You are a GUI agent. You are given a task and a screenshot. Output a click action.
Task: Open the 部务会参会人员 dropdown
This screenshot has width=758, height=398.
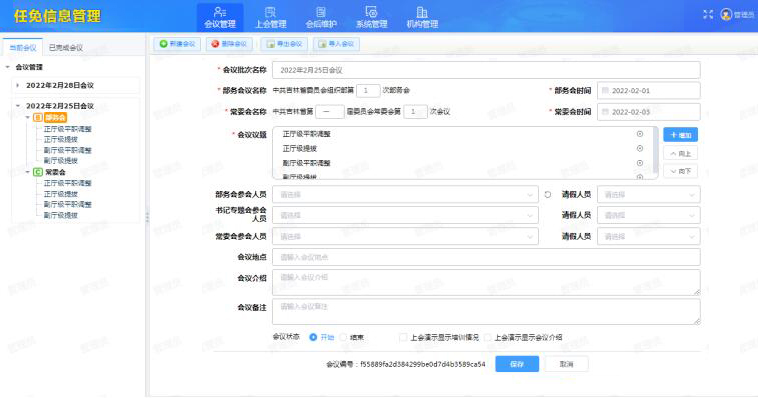click(405, 194)
